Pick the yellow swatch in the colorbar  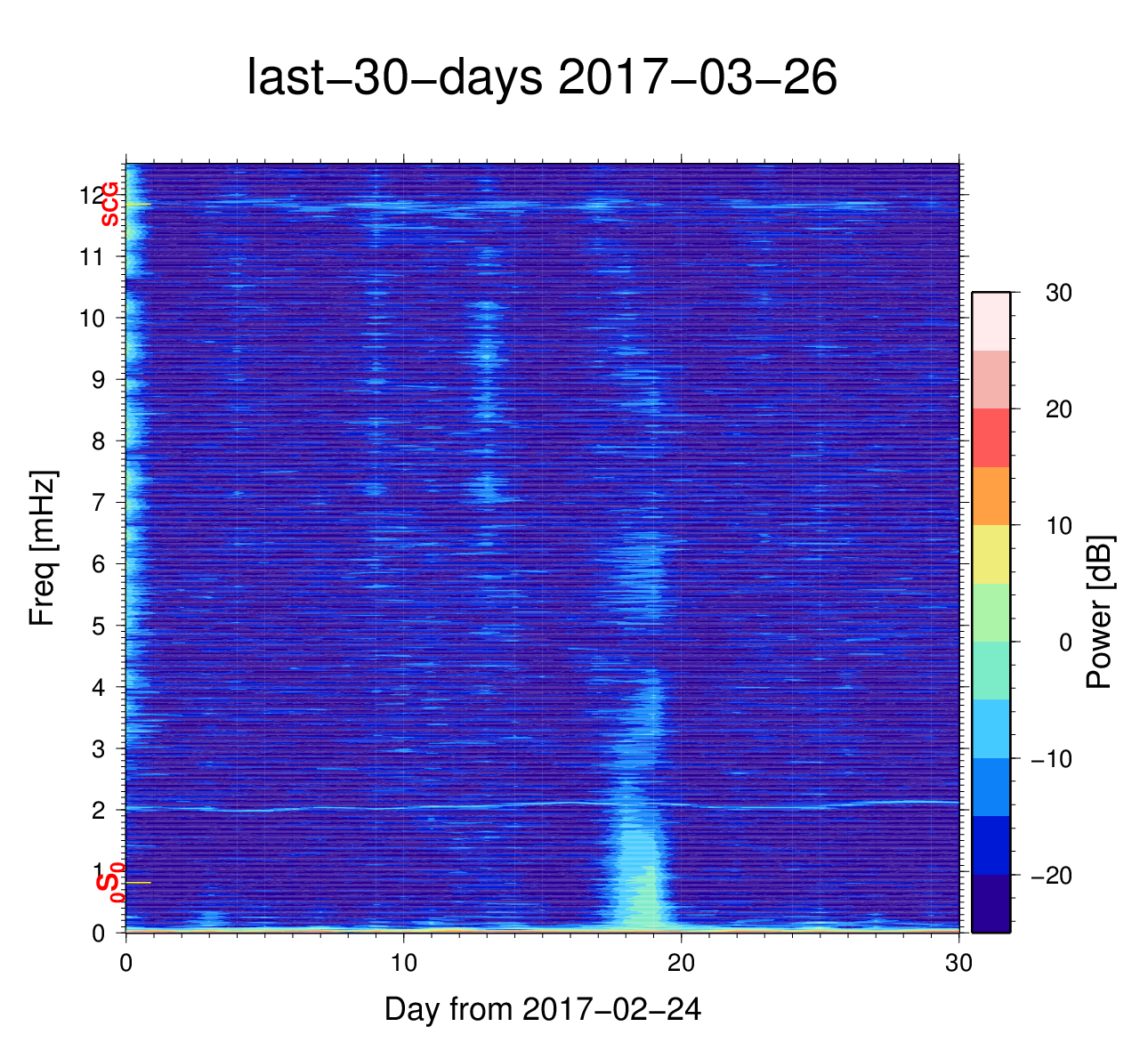[990, 554]
